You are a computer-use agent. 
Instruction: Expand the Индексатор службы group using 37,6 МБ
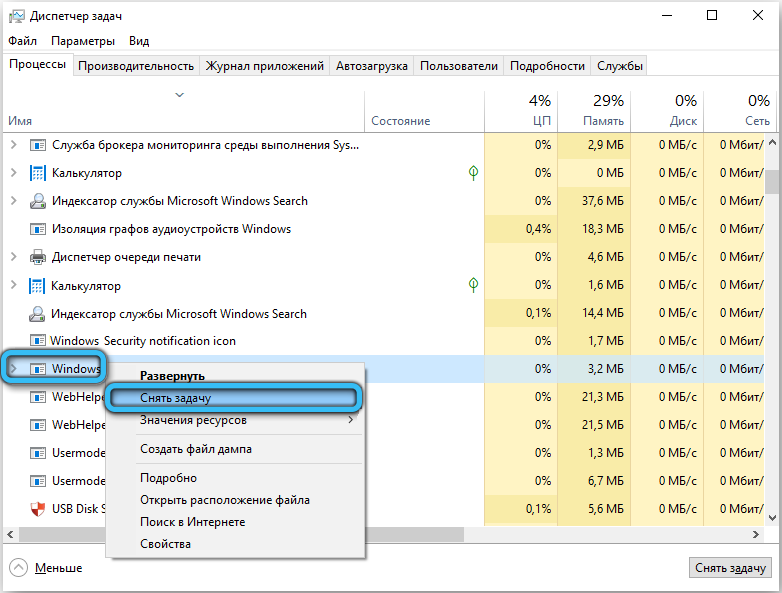coord(13,201)
